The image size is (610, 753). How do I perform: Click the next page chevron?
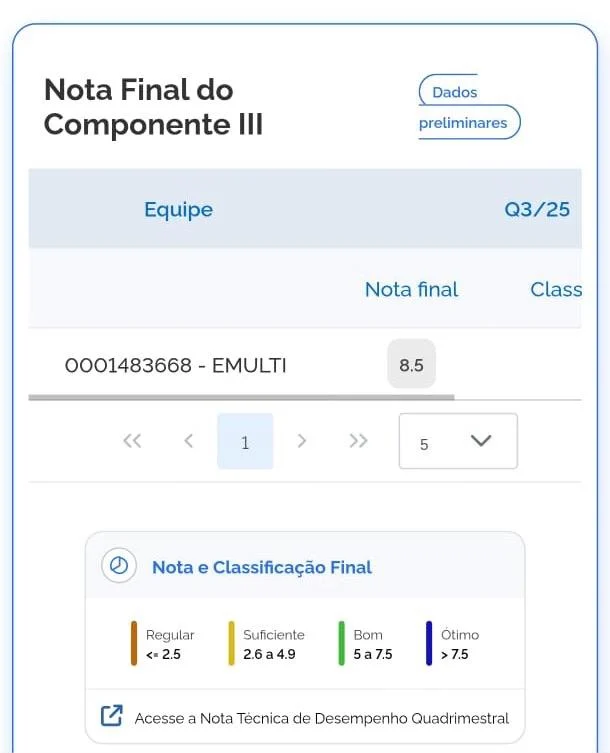tap(302, 441)
